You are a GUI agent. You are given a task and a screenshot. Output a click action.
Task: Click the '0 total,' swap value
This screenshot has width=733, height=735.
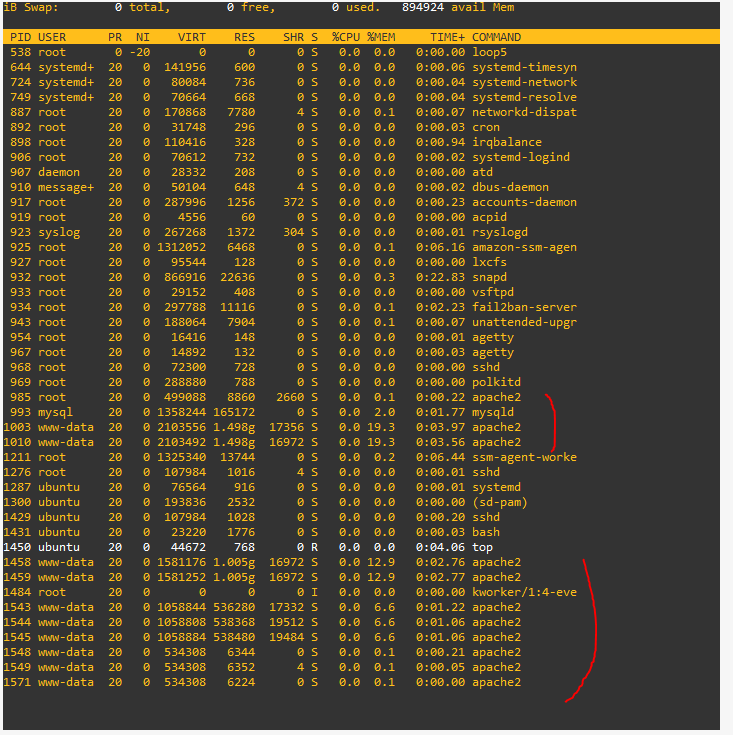tap(142, 7)
